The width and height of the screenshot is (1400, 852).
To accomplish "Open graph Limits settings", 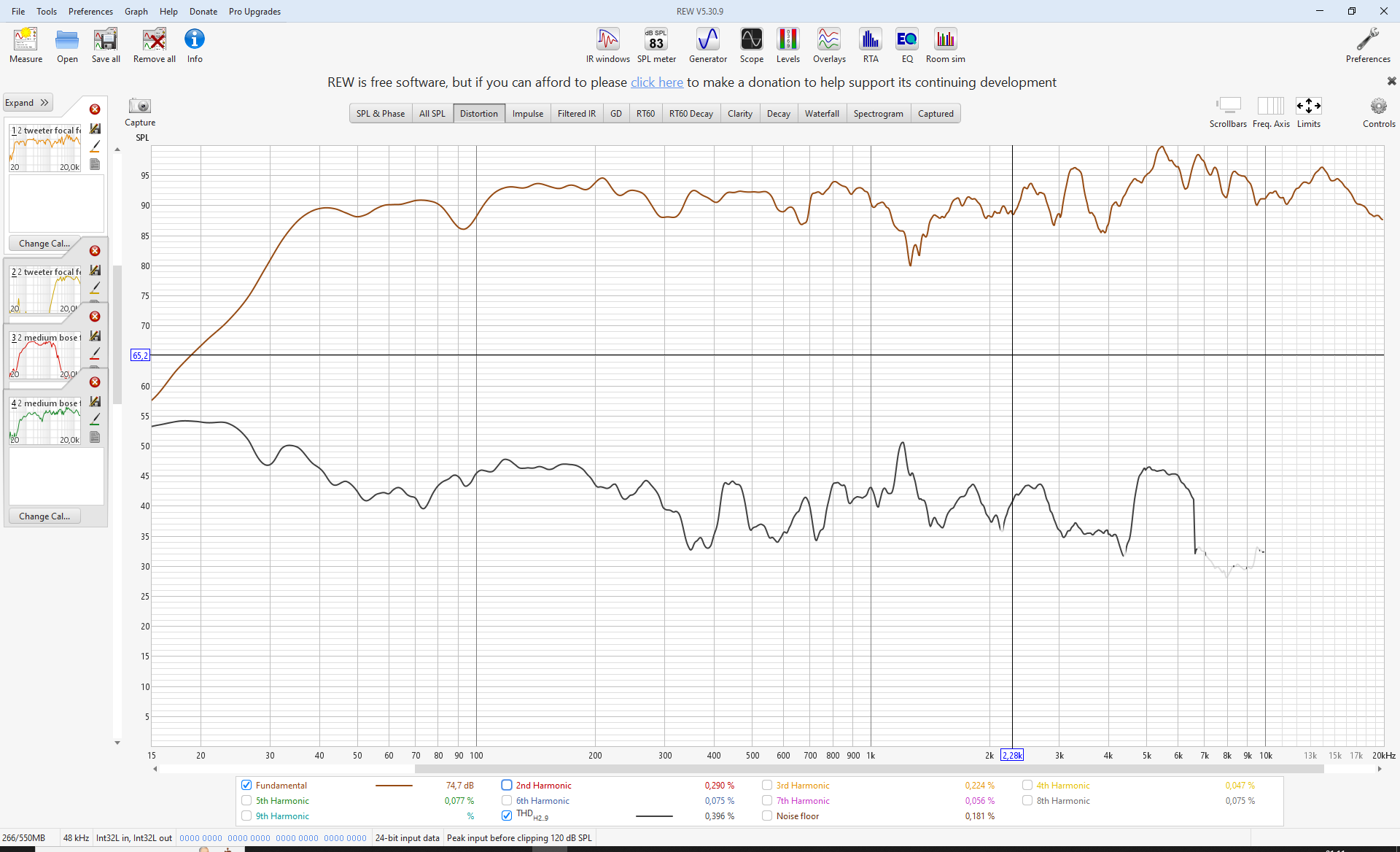I will click(x=1308, y=106).
